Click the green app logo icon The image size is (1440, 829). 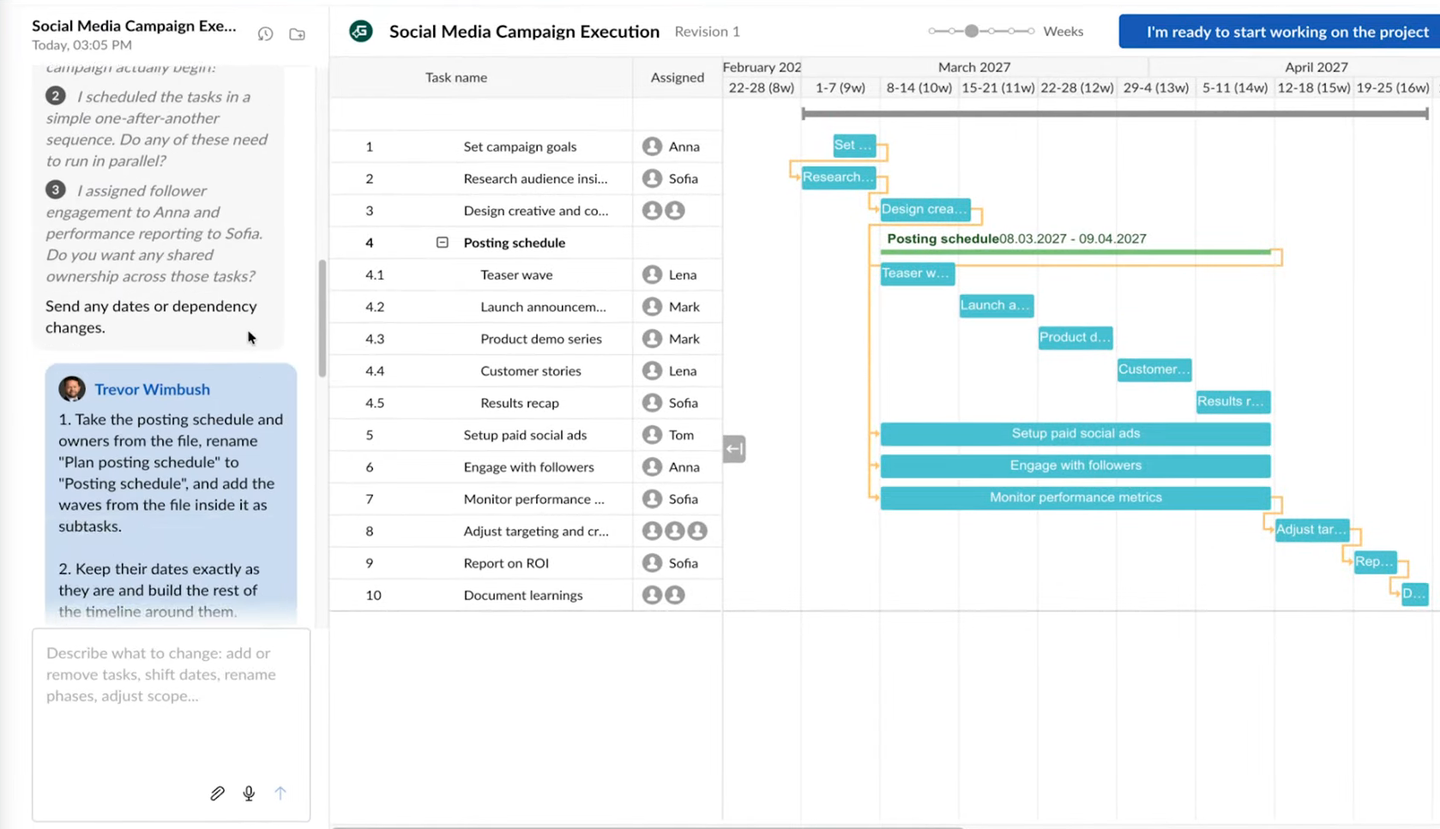[x=360, y=31]
